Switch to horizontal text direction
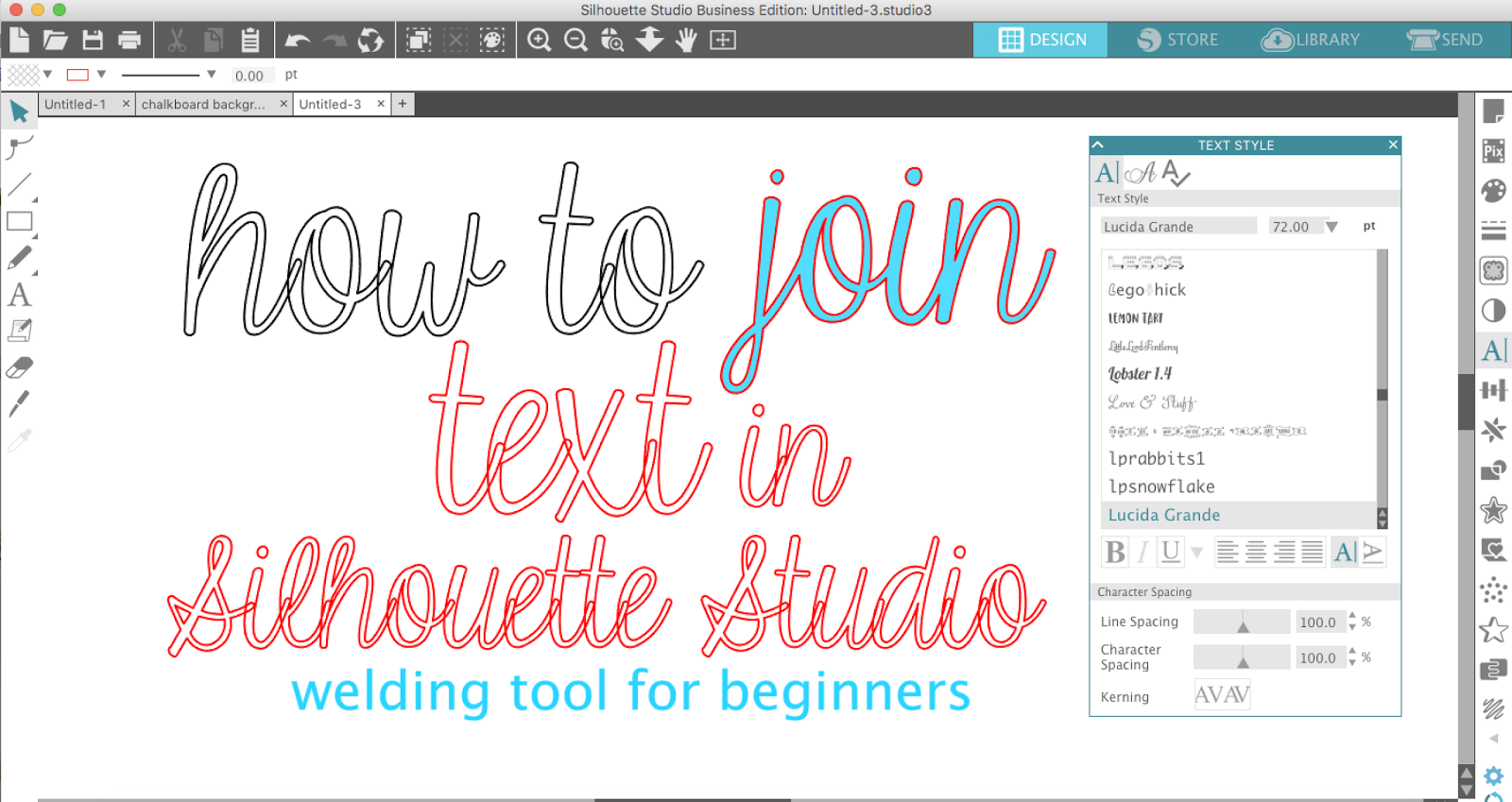The image size is (1512, 802). click(x=1345, y=552)
